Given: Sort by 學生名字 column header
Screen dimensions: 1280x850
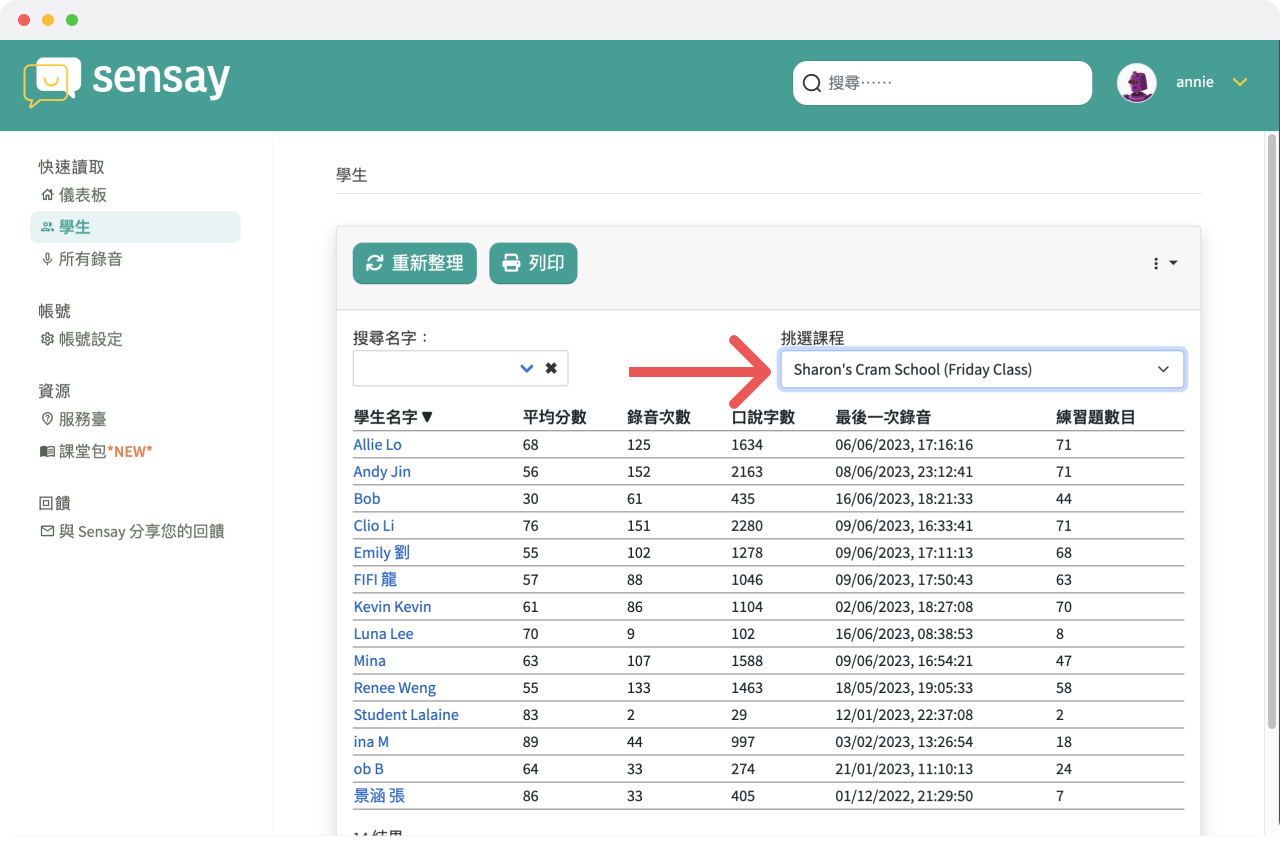Looking at the screenshot, I should 393,417.
